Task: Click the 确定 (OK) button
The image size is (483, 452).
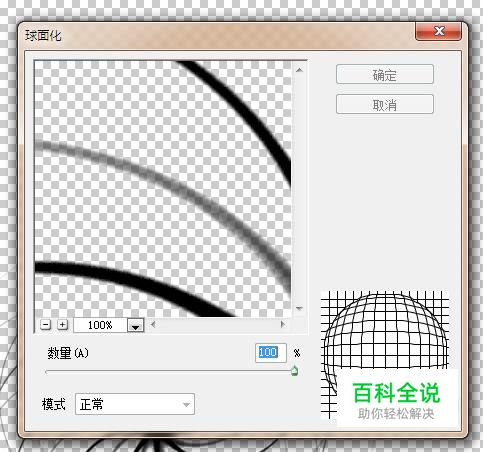Action: tap(385, 74)
